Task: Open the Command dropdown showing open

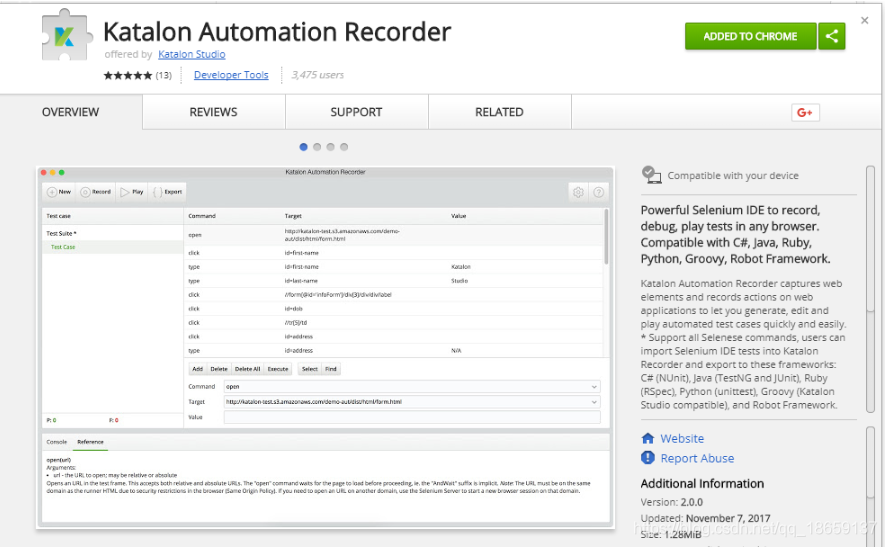Action: click(x=412, y=386)
